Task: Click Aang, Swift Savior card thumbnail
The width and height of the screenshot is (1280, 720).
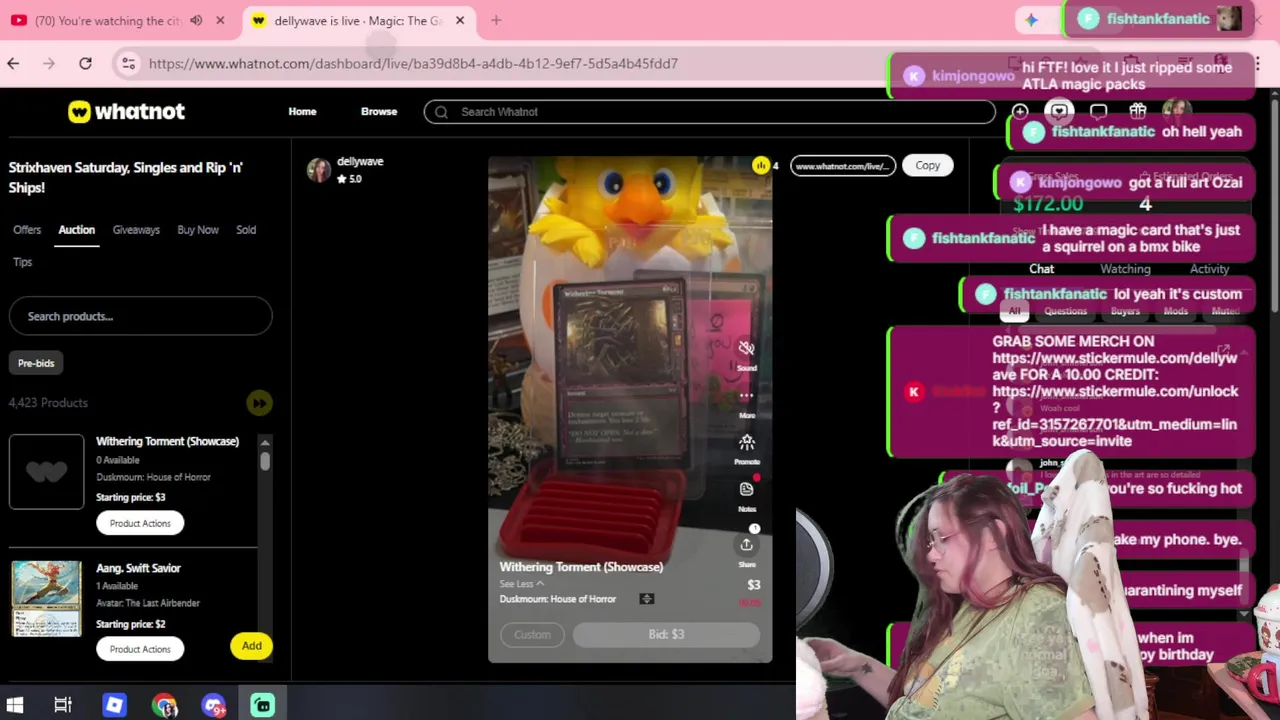Action: coord(46,599)
